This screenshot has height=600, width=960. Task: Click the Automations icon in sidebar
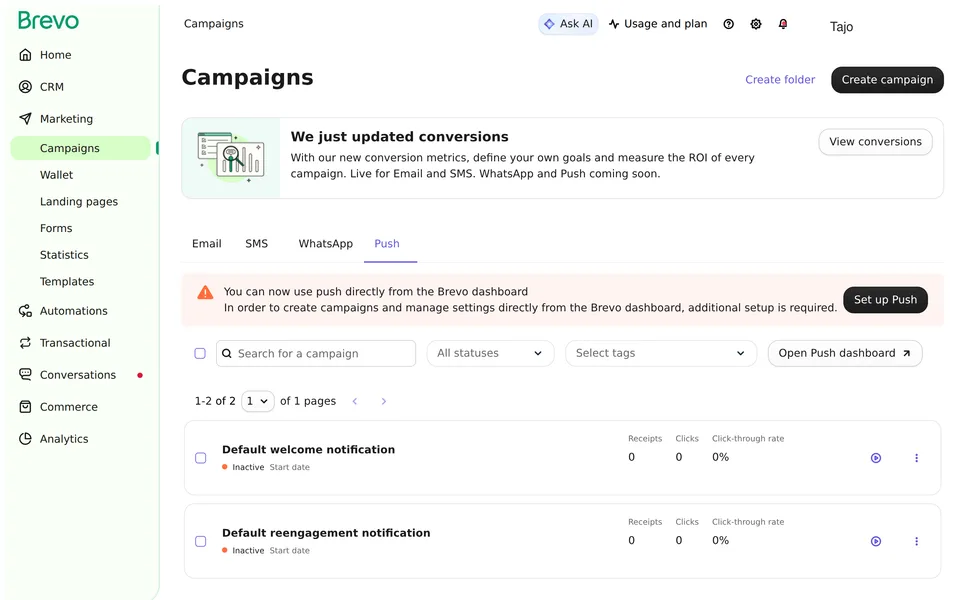click(x=25, y=311)
